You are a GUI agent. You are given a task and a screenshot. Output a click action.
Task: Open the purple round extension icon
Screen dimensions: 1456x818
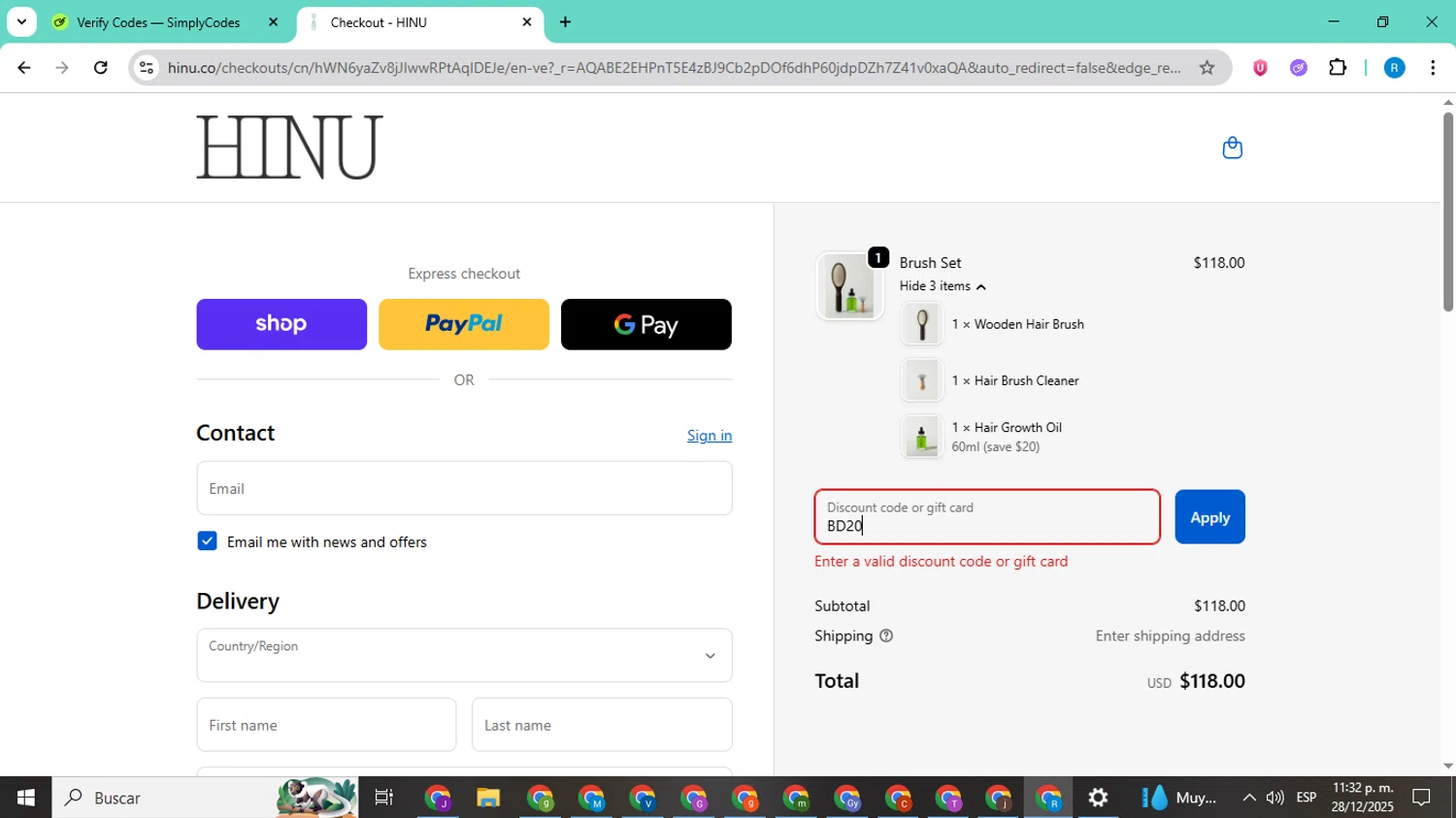[1299, 68]
